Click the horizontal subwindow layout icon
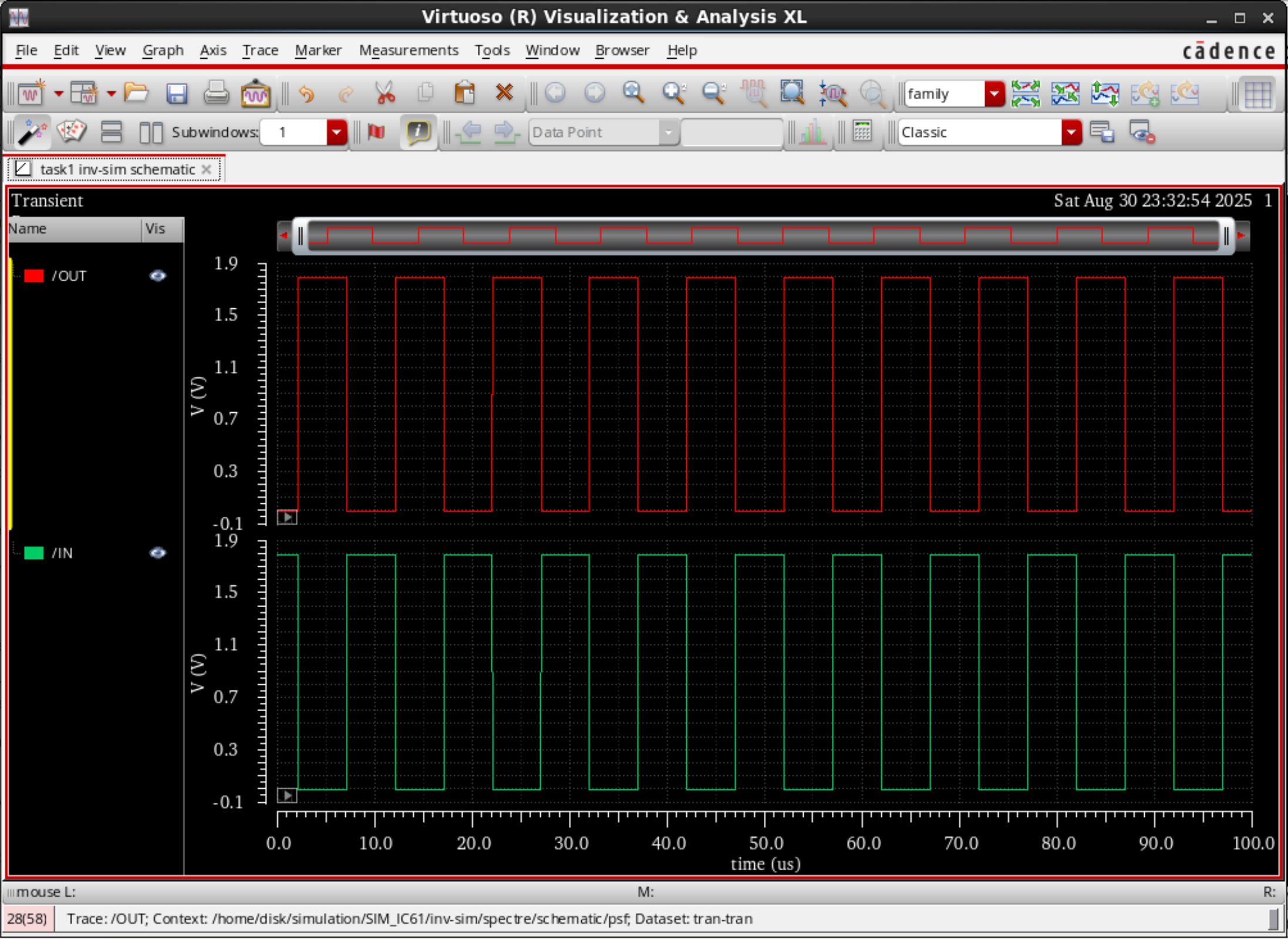 point(111,132)
